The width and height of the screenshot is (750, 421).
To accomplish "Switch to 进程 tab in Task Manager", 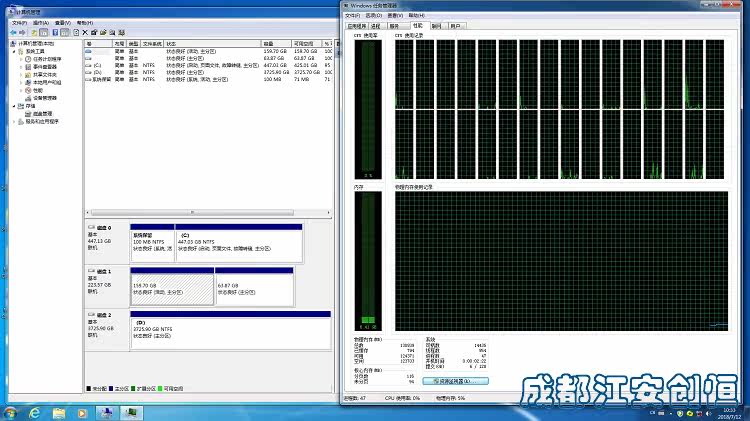I will 376,26.
